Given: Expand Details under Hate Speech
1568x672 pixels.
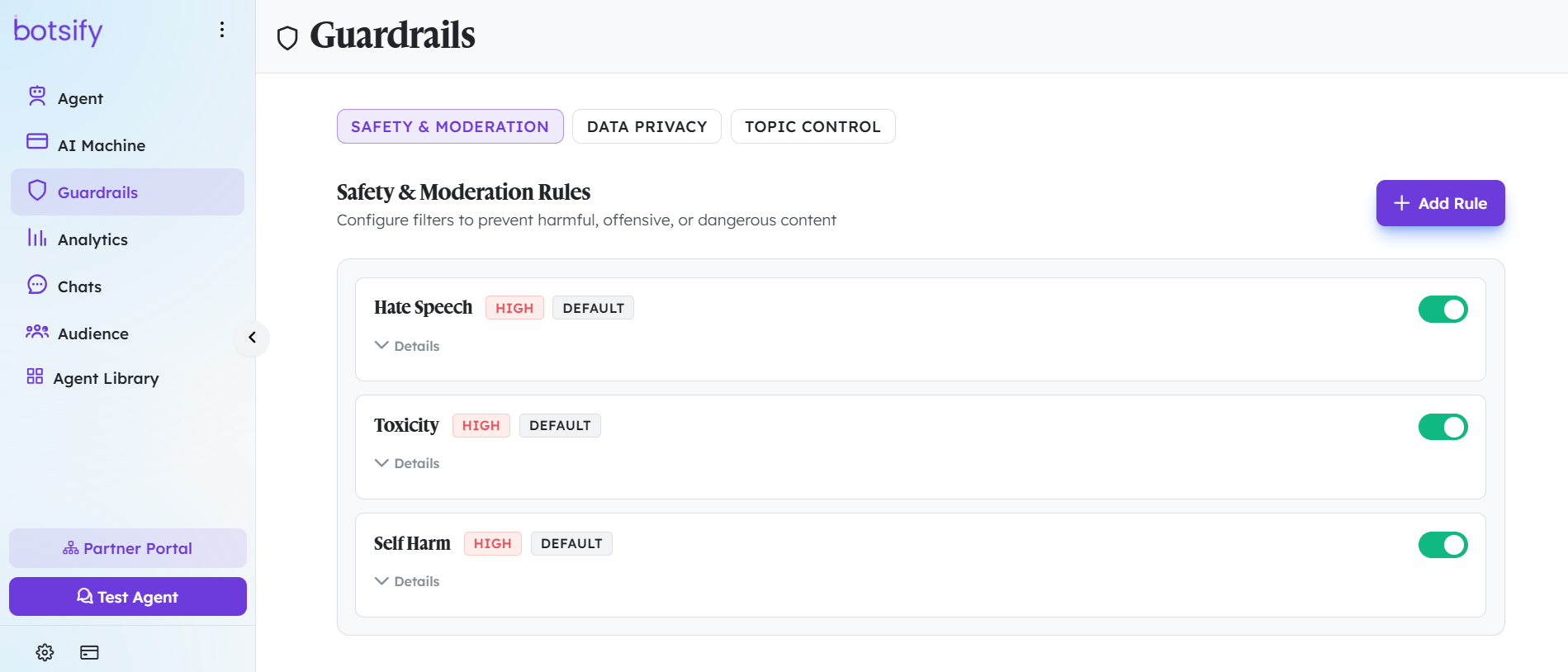Looking at the screenshot, I should [x=407, y=346].
